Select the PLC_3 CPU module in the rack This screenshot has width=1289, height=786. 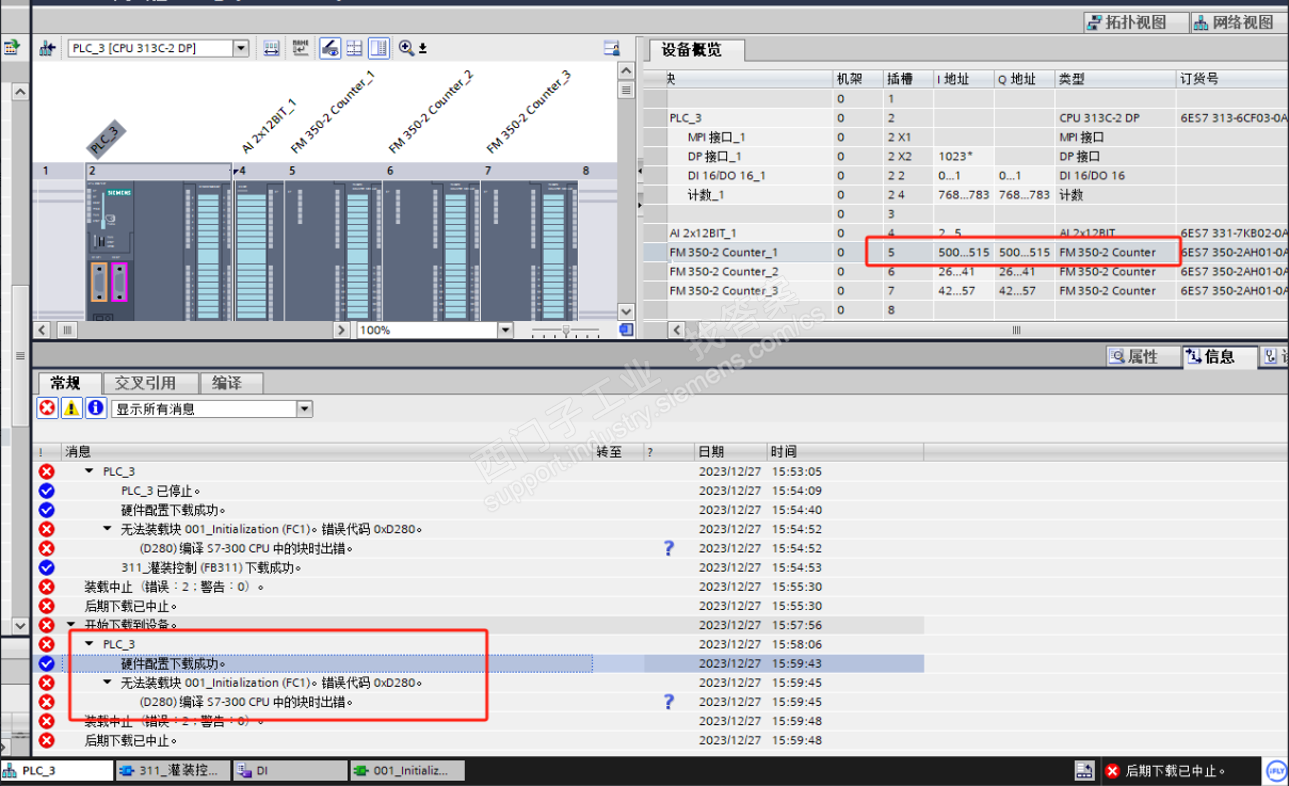(x=159, y=250)
